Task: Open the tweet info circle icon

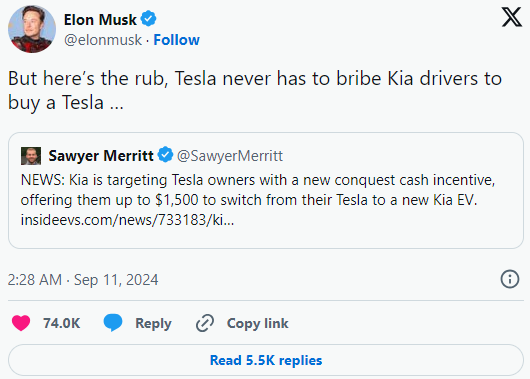Action: click(509, 279)
